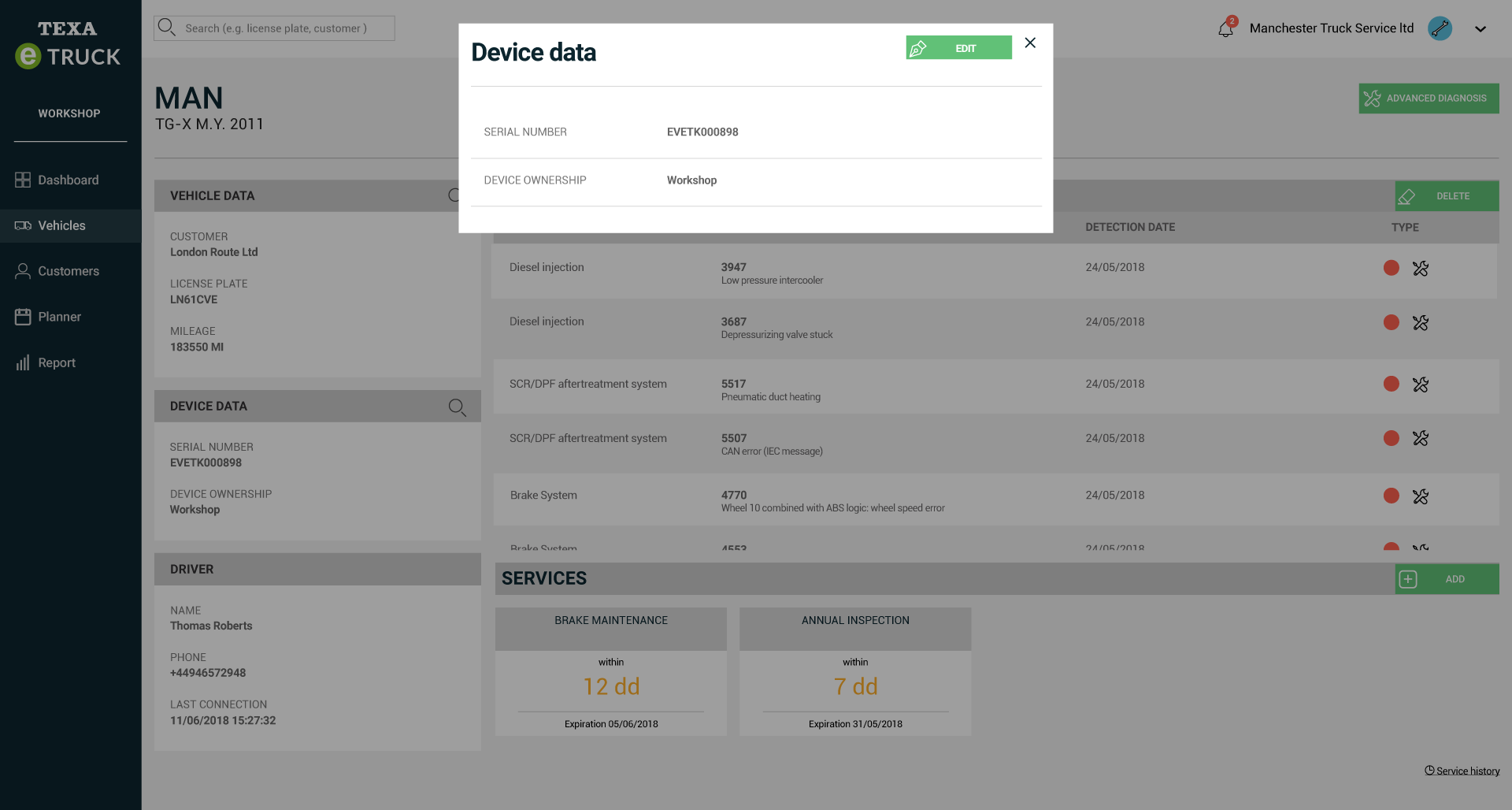Click the search input field
This screenshot has height=810, width=1512.
click(x=275, y=28)
